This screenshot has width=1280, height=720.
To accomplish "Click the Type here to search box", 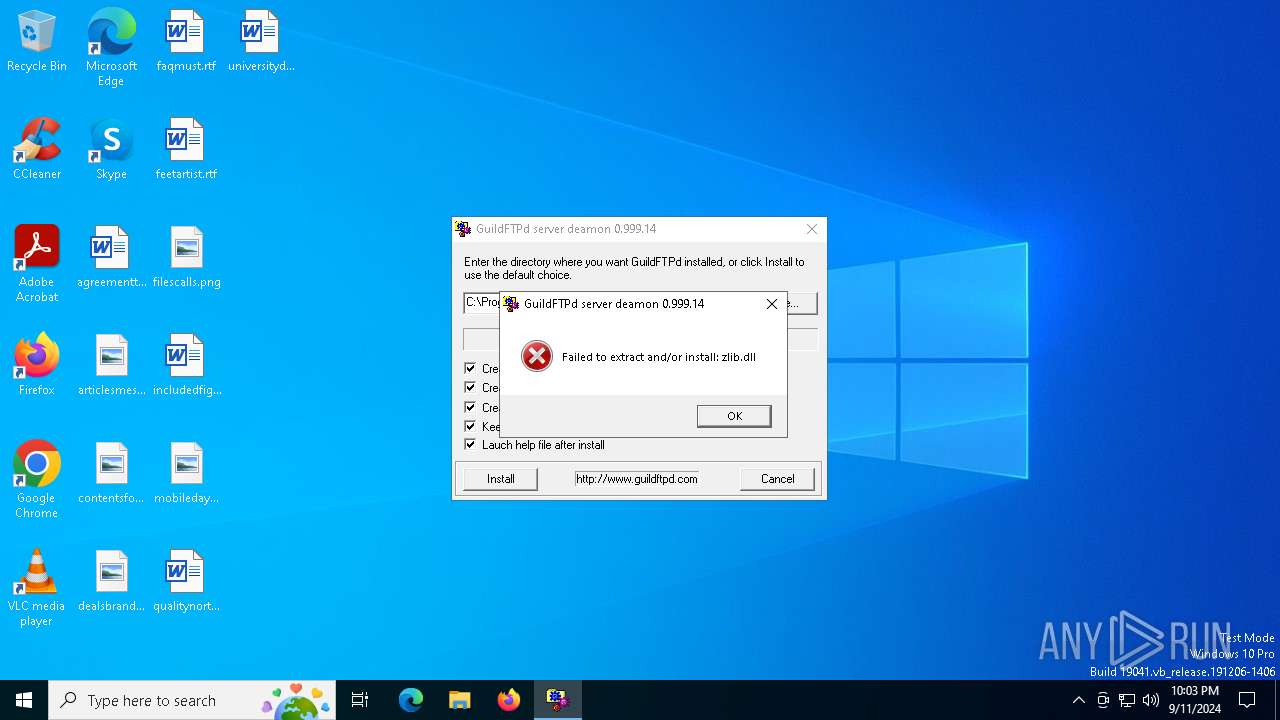I will click(x=192, y=700).
